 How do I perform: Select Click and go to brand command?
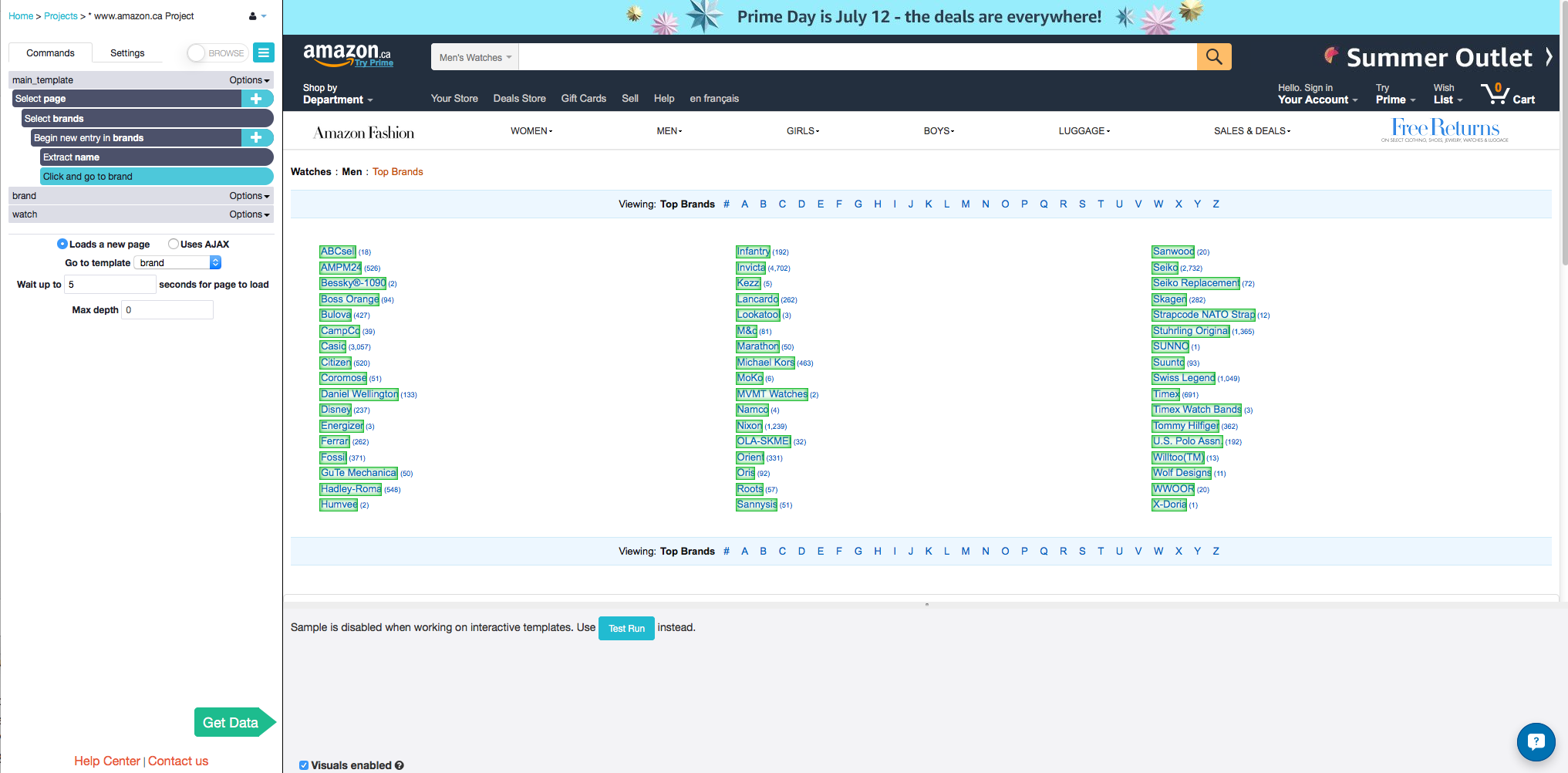tap(157, 177)
